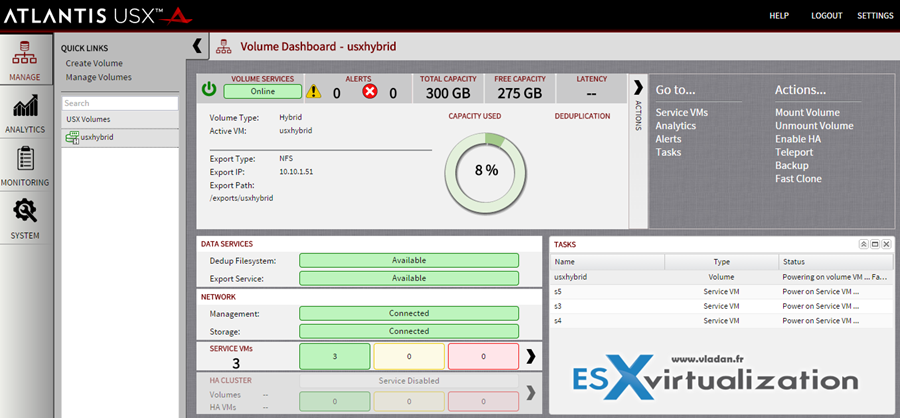This screenshot has height=418, width=900.
Task: Go to Service VMs
Action: (x=682, y=113)
